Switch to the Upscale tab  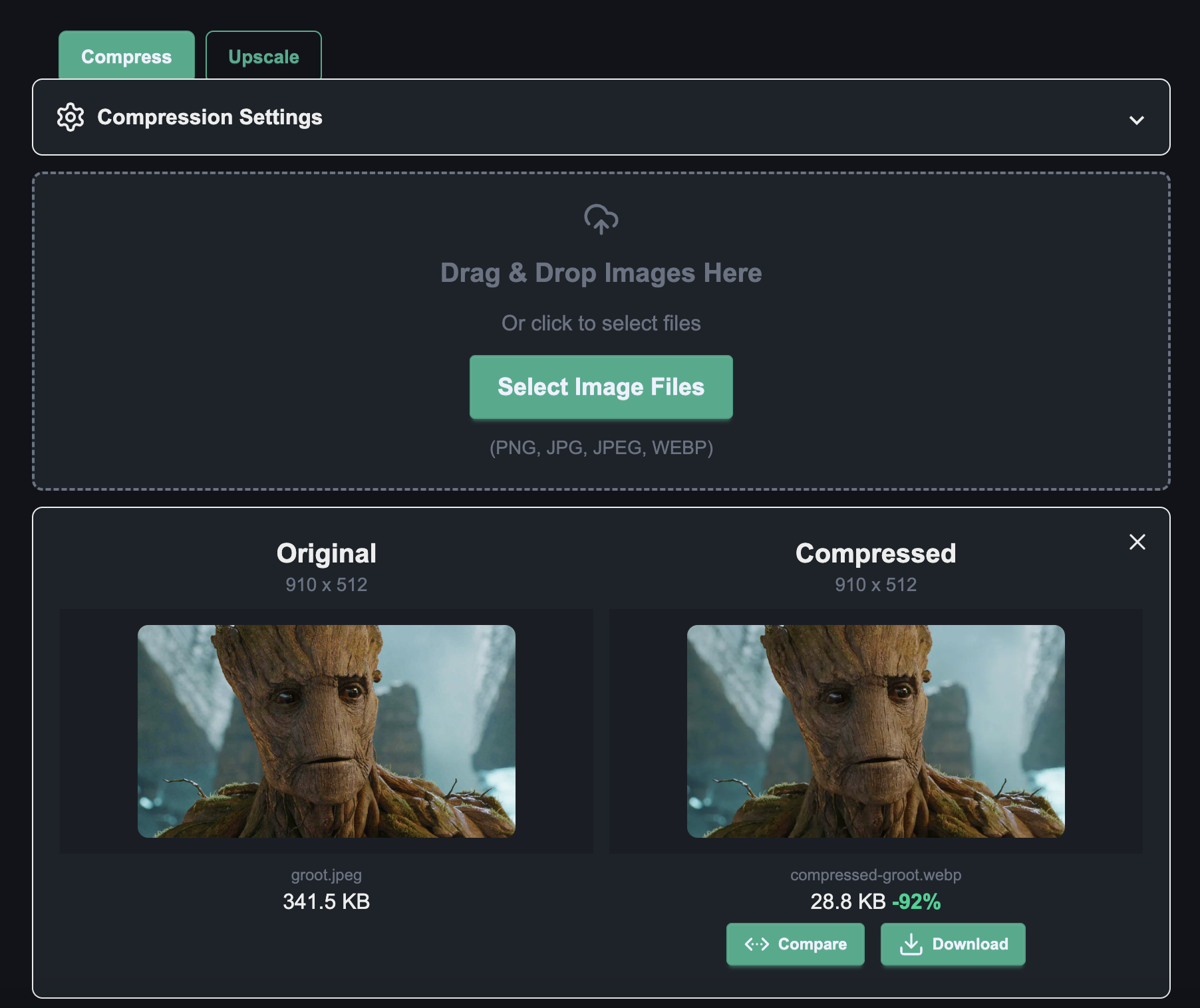pyautogui.click(x=263, y=56)
